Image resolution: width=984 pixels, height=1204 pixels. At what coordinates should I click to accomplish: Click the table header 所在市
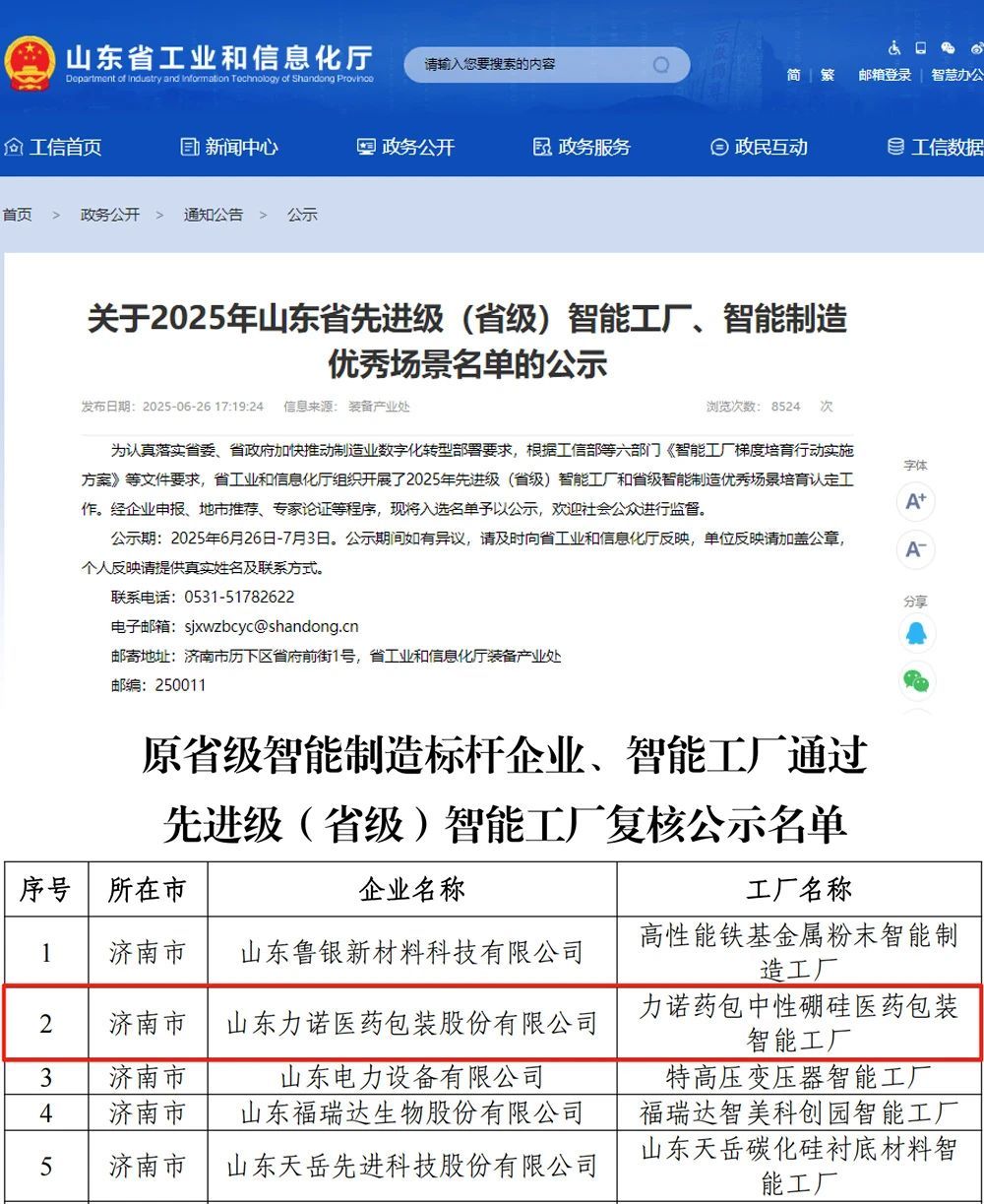(148, 890)
